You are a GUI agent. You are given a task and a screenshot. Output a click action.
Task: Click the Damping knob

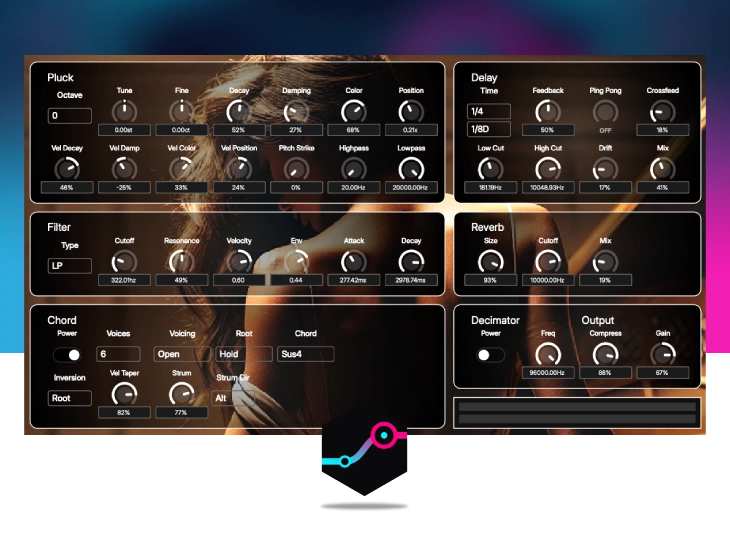tap(296, 112)
